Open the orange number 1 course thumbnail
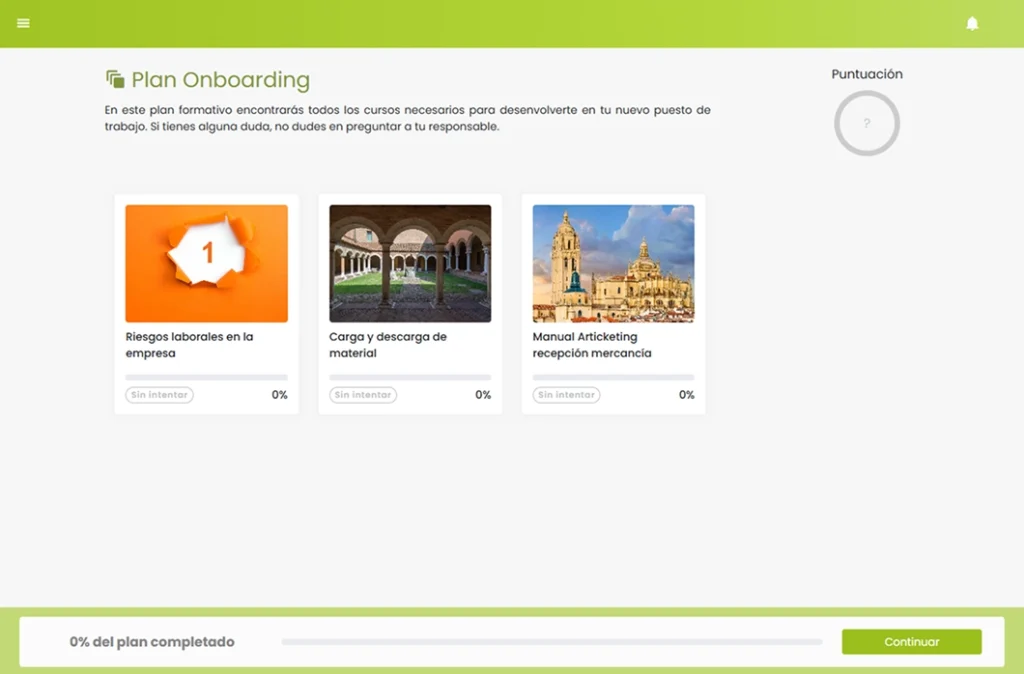The height and width of the screenshot is (674, 1024). [206, 263]
